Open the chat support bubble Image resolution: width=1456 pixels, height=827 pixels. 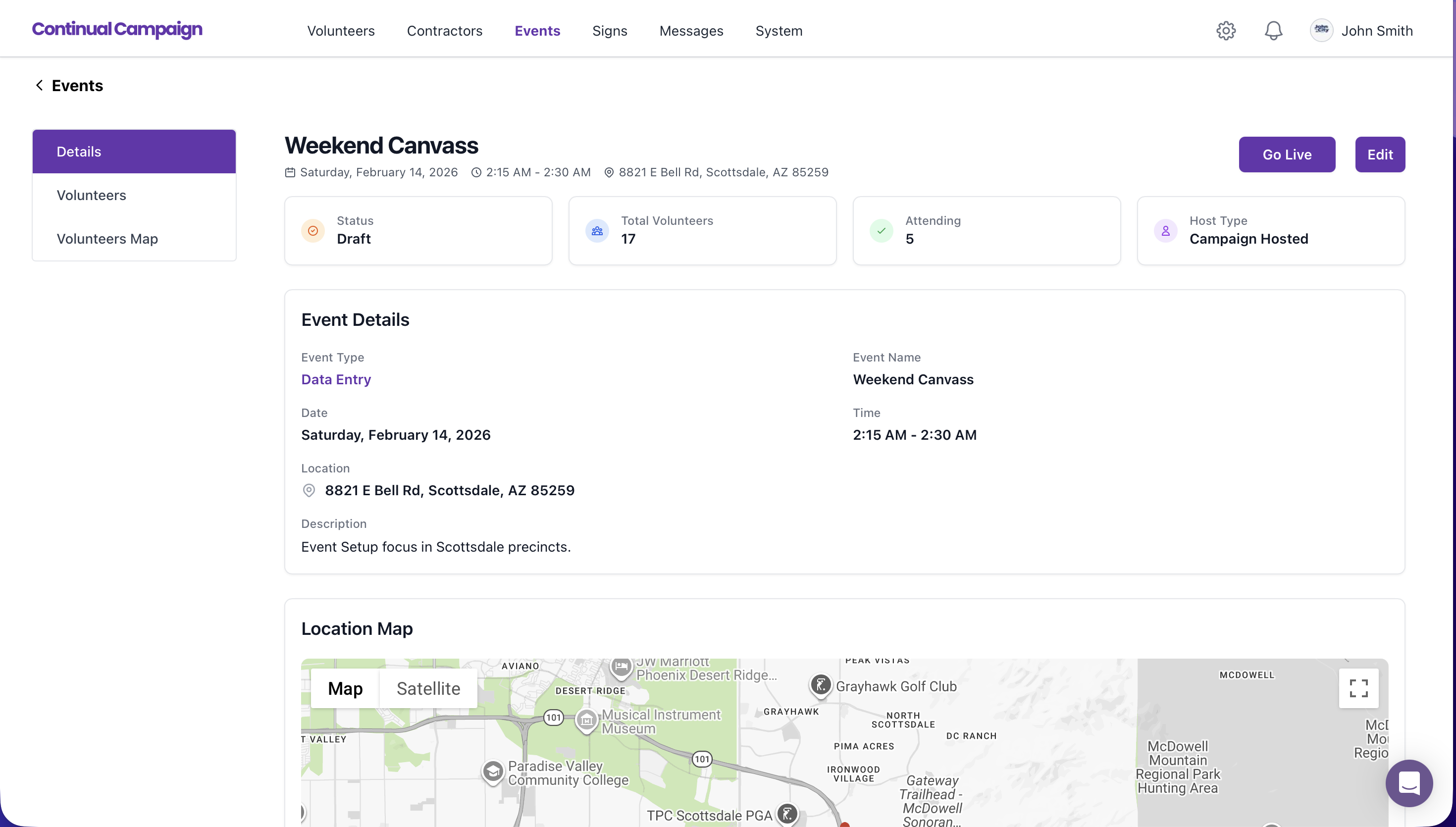pos(1409,783)
